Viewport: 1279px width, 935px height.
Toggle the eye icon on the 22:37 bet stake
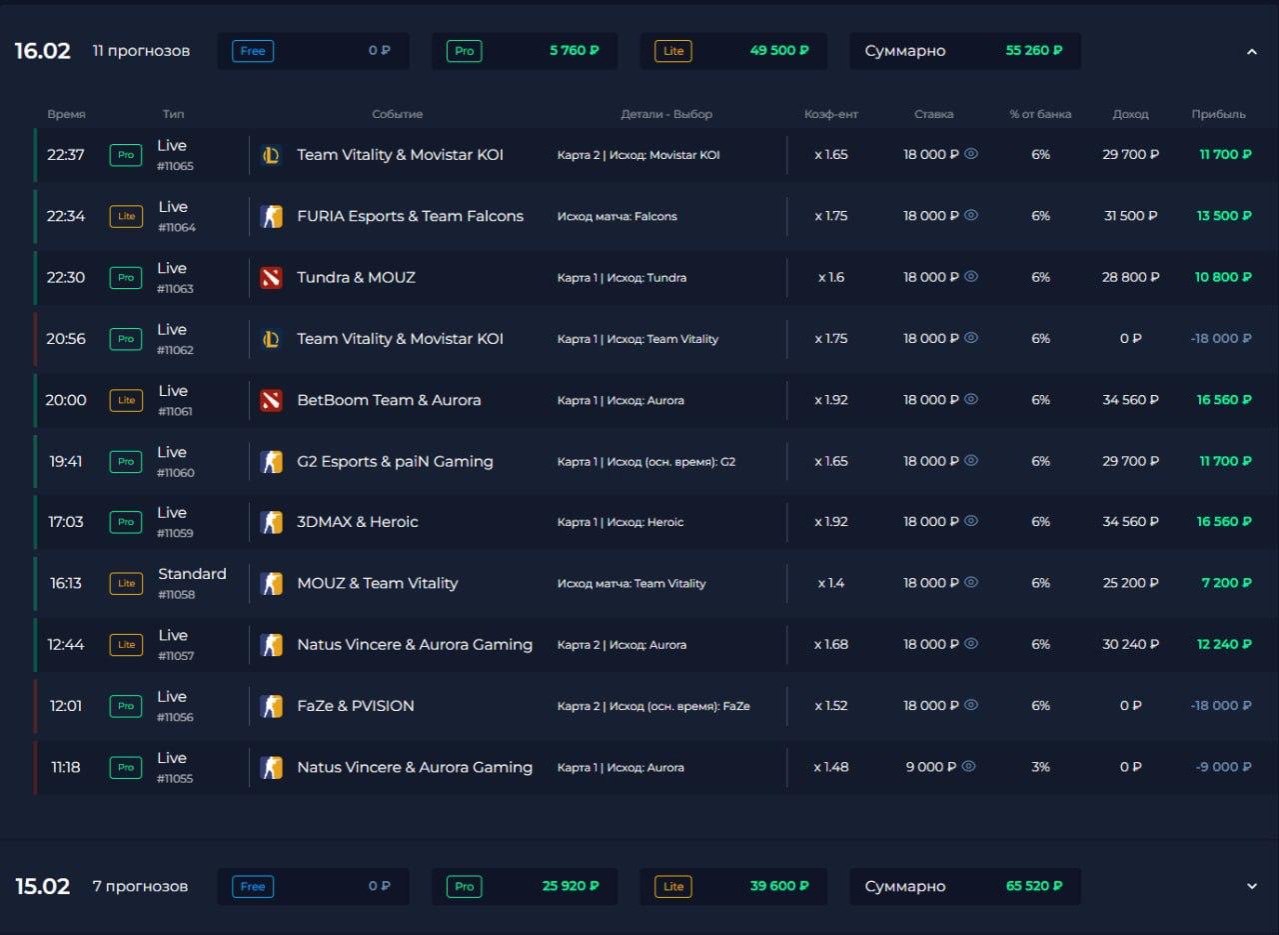(970, 154)
